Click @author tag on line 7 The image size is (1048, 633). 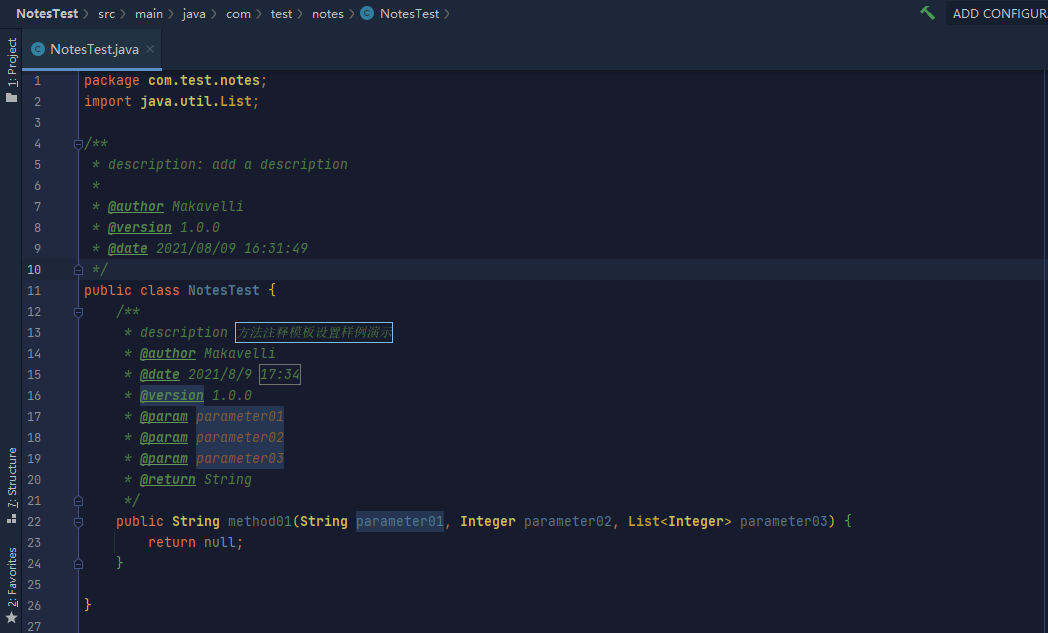tap(136, 207)
